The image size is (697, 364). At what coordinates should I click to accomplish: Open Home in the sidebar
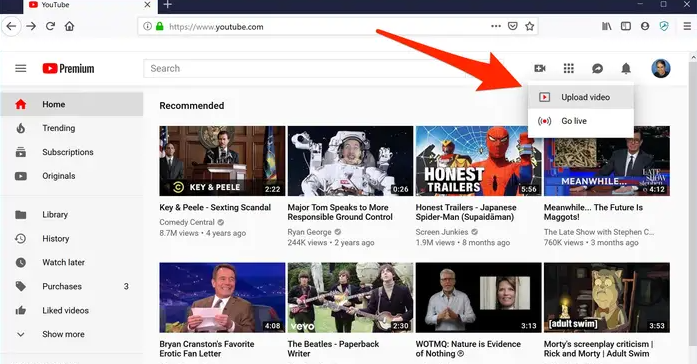tap(72, 104)
